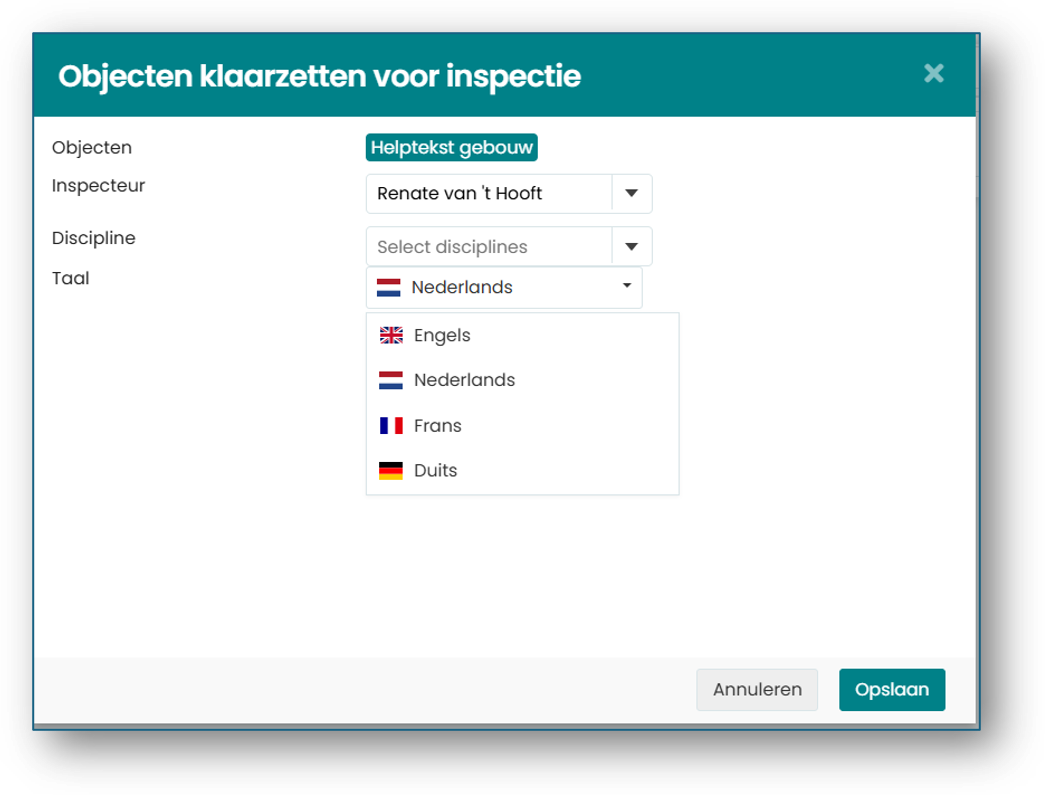Choose Frans from the language list

522,425
